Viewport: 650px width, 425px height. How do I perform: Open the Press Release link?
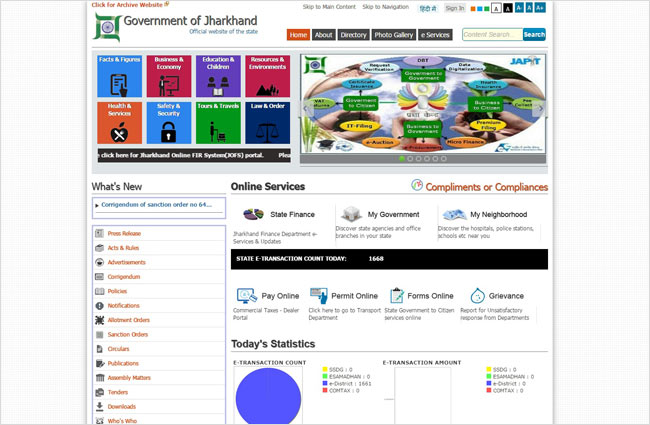pos(124,233)
